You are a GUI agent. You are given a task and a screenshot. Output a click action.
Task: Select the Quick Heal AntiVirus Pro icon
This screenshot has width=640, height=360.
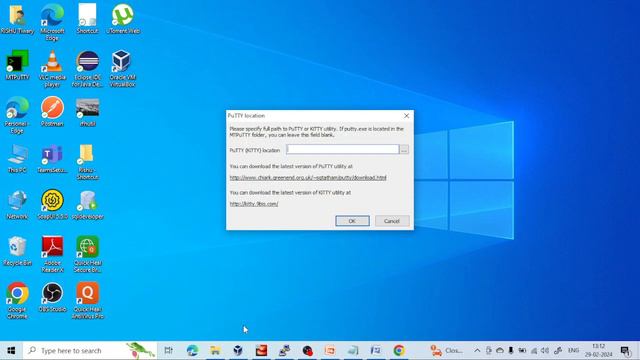click(87, 301)
